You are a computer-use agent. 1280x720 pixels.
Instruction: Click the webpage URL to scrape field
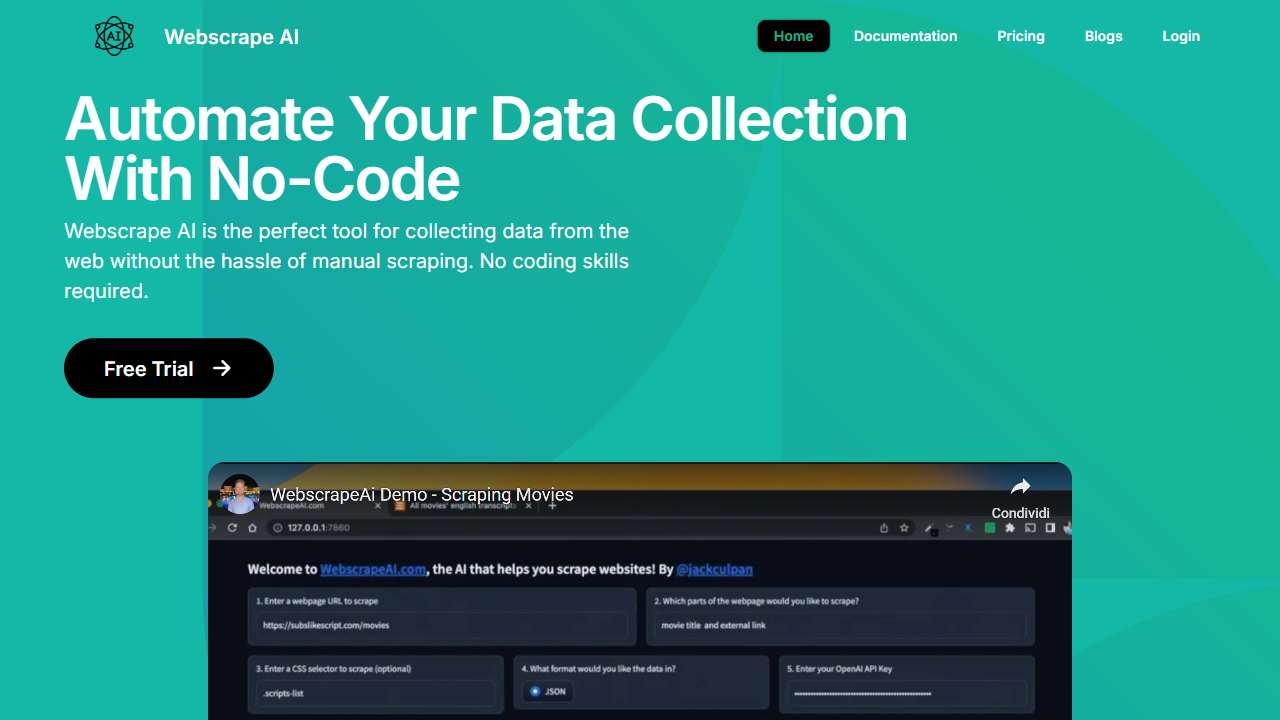442,625
